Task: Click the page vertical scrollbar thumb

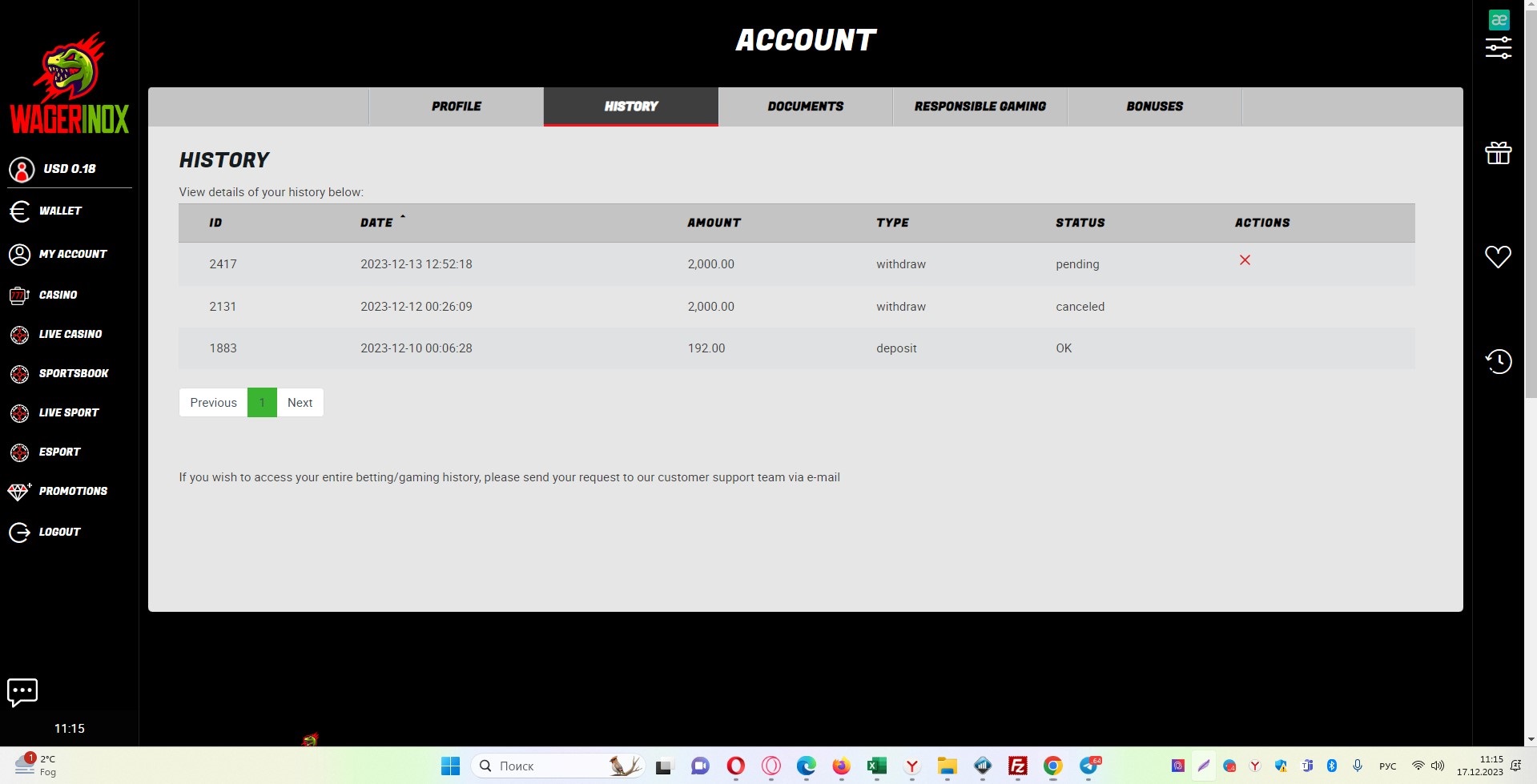Action: 1531,204
